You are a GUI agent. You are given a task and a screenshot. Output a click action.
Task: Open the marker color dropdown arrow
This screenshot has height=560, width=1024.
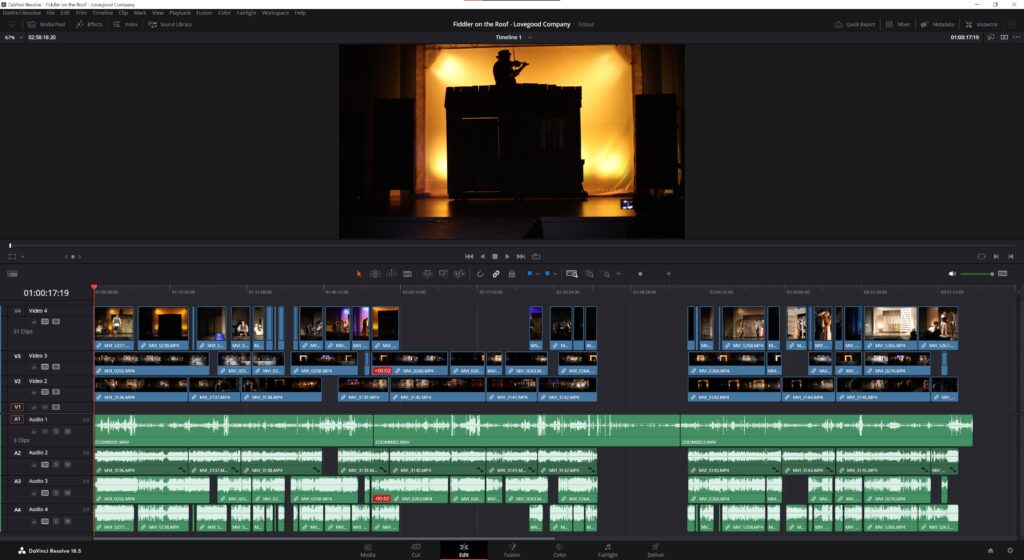tap(557, 273)
